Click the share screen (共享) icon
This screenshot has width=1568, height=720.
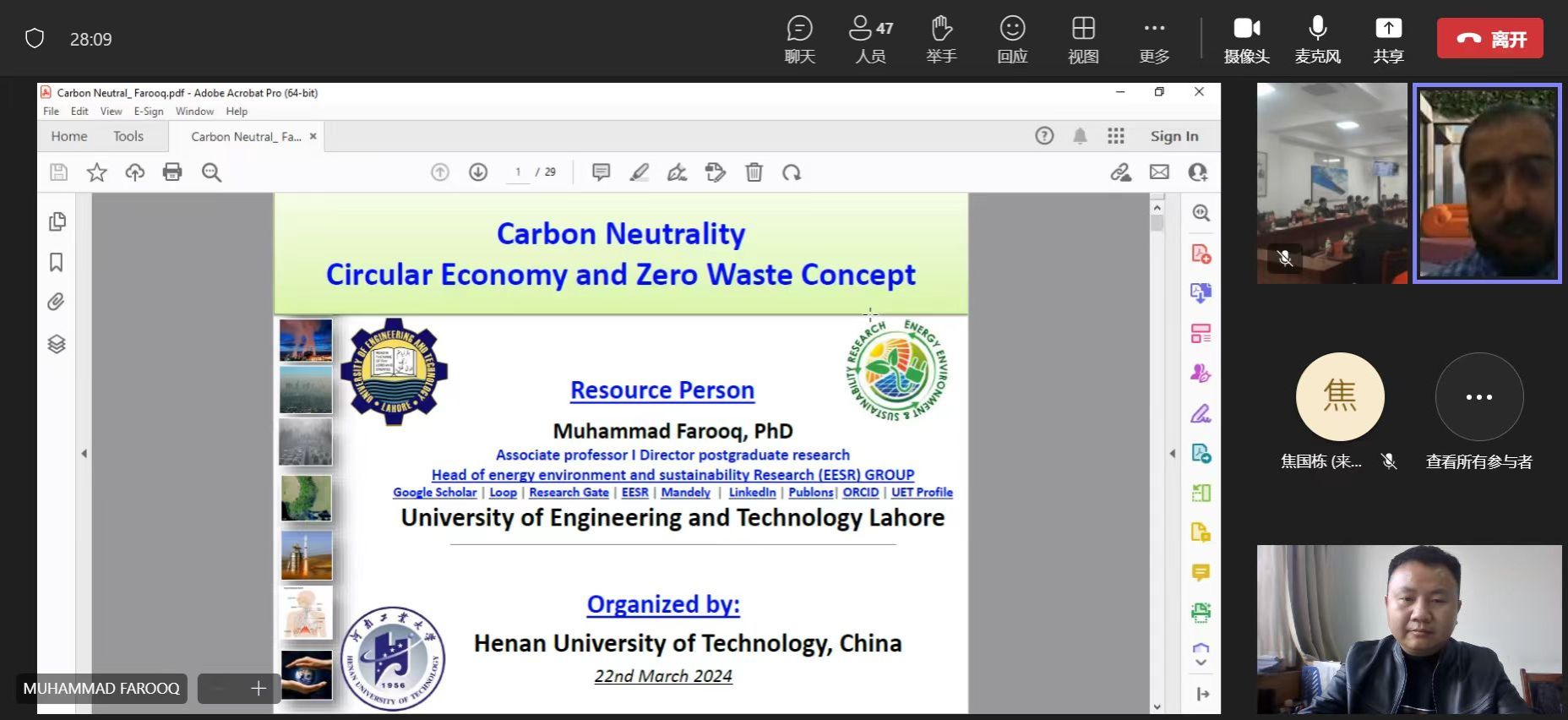pos(1388,38)
